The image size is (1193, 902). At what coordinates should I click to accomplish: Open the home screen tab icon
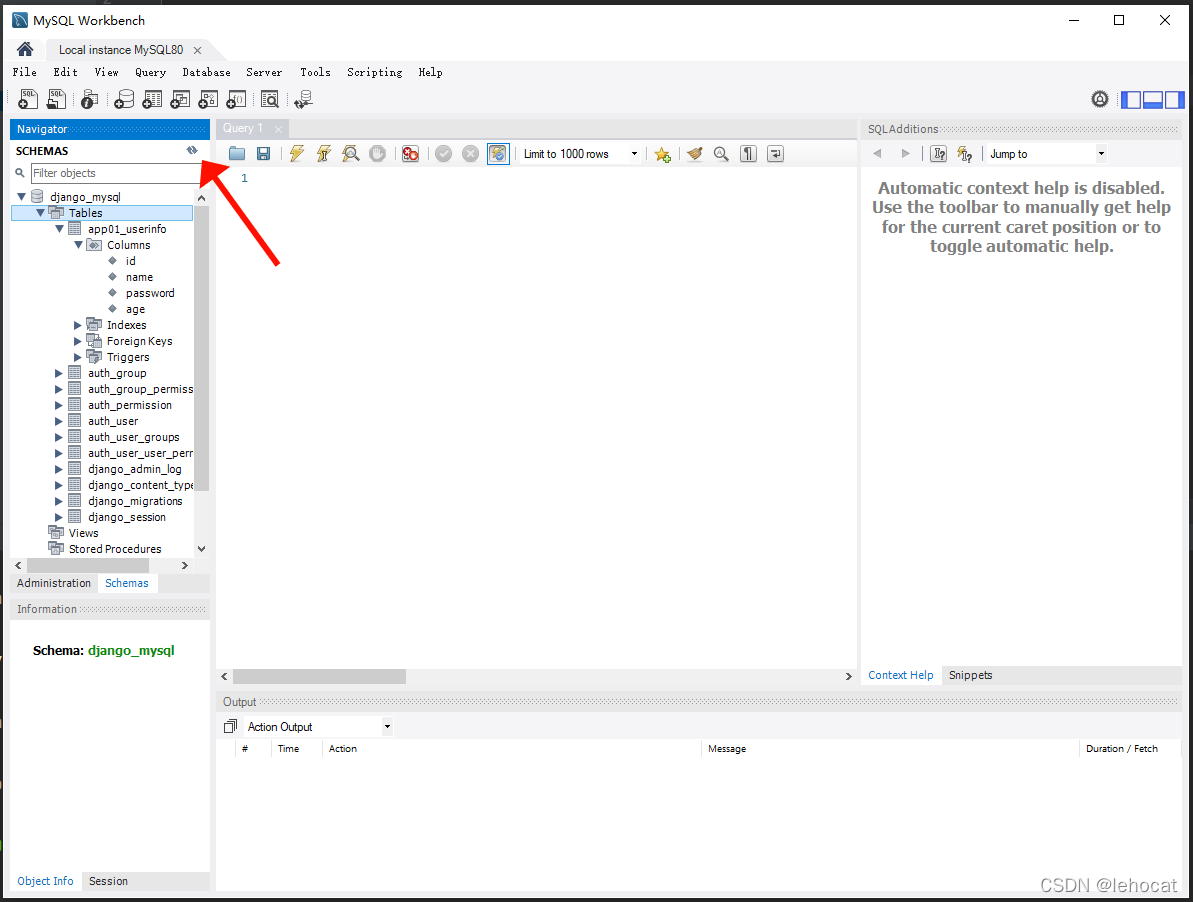(x=24, y=49)
